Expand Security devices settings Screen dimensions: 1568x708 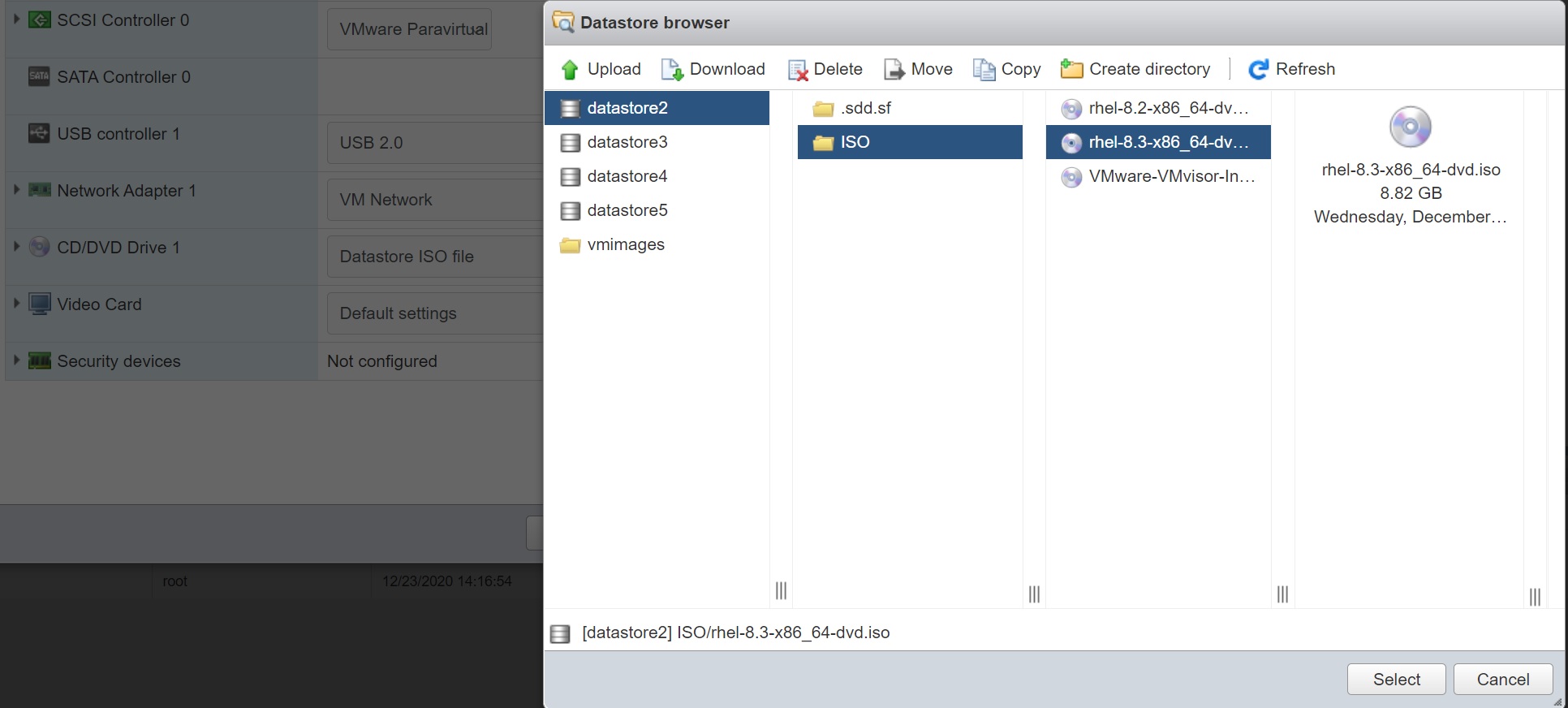pos(16,360)
